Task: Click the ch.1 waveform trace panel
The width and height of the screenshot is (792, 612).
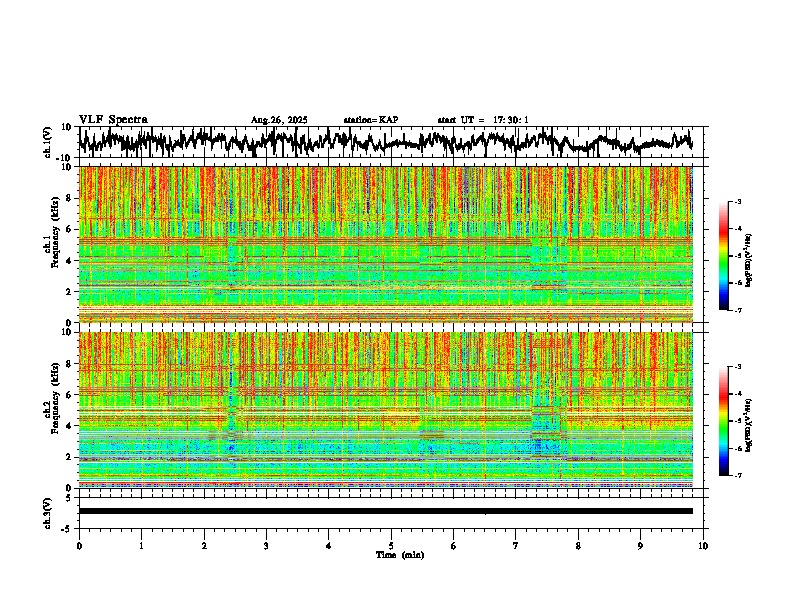Action: point(390,142)
